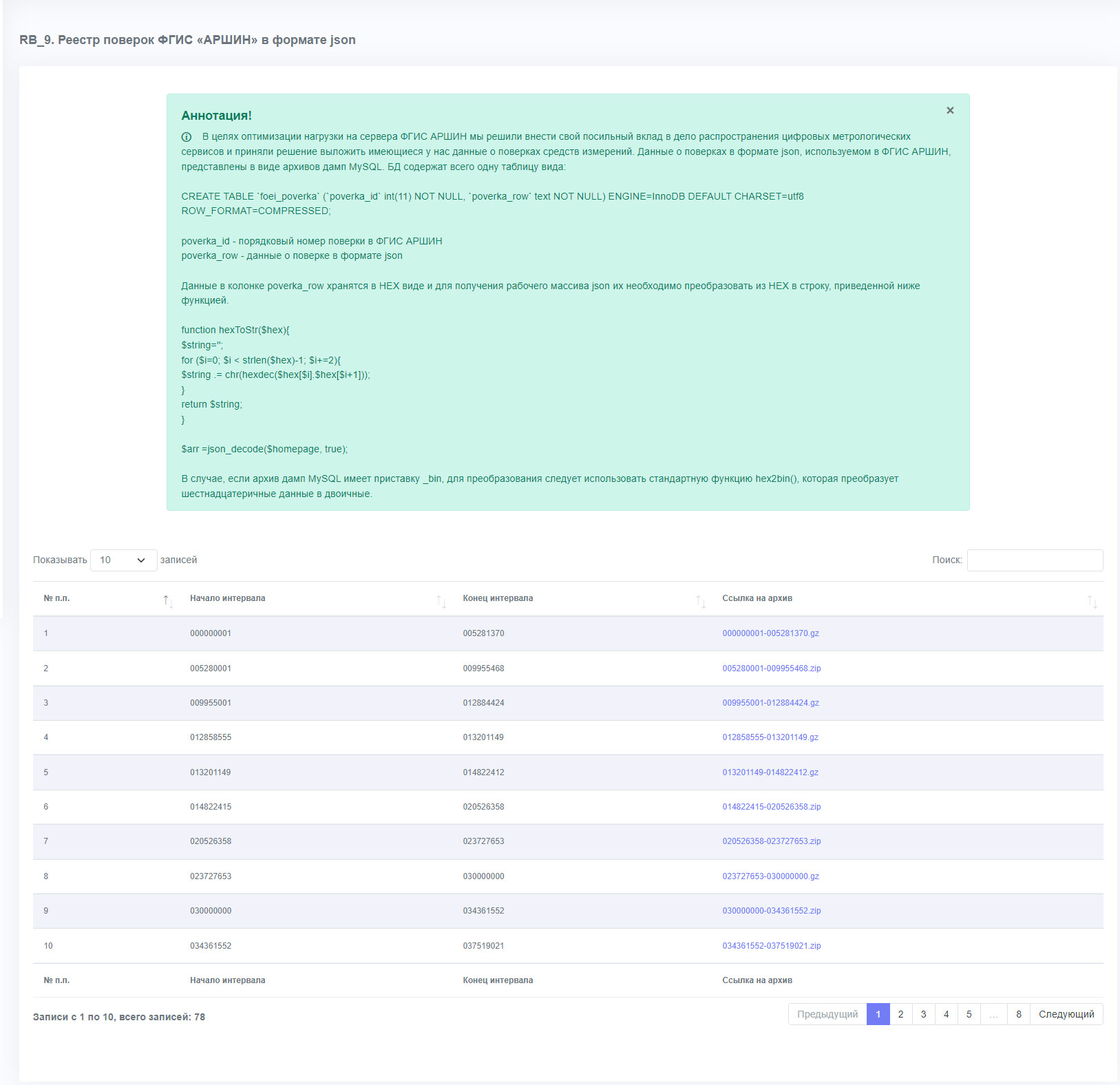Screen dimensions: 1120x1085
Task: Click the Конец интервала header label
Action: pyautogui.click(x=498, y=598)
